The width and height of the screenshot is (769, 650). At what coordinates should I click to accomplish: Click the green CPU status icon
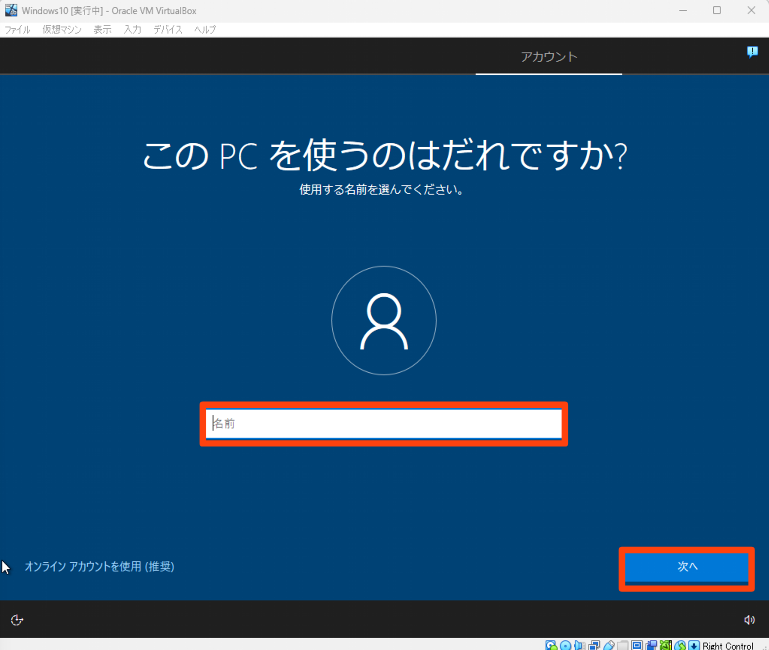click(666, 645)
